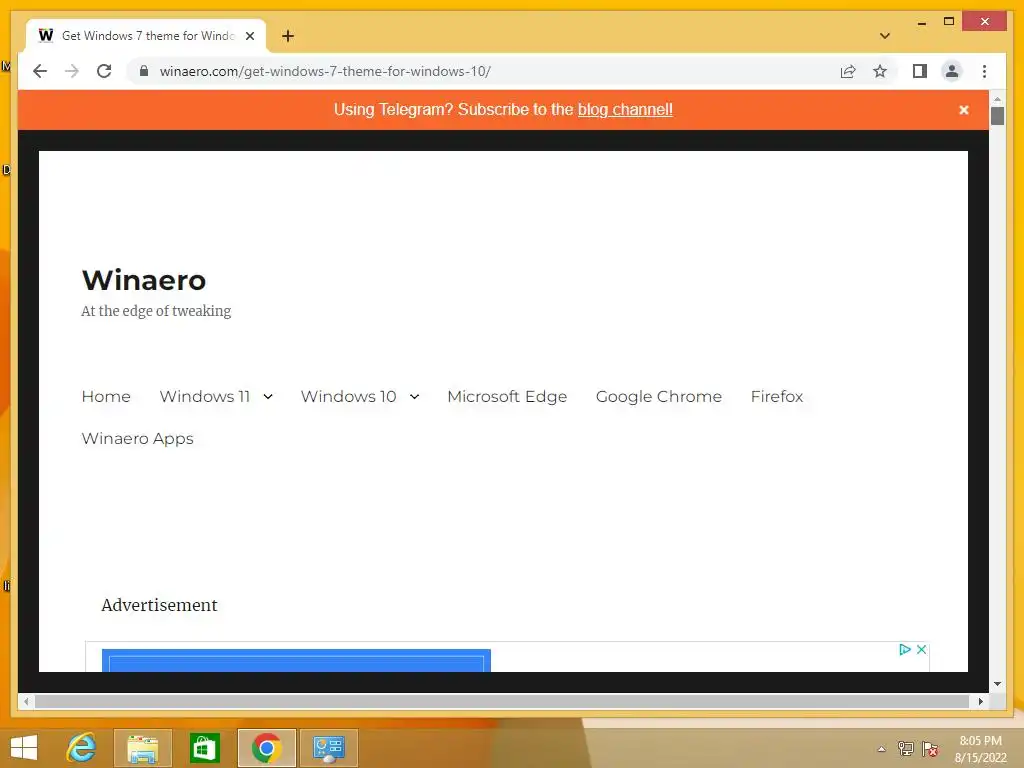The image size is (1024, 768).
Task: Open the tab search dropdown arrow
Action: [x=885, y=36]
